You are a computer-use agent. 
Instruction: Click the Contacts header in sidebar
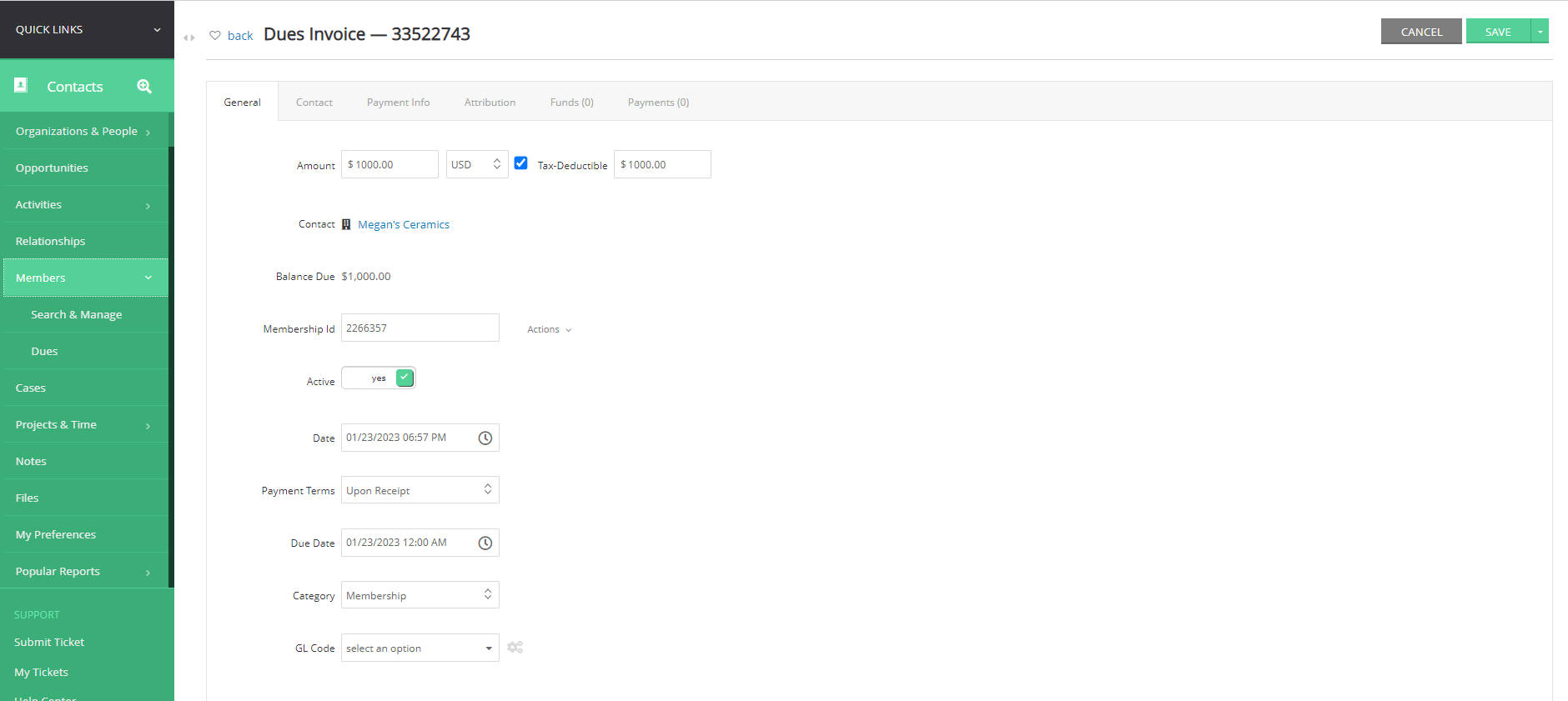click(75, 86)
